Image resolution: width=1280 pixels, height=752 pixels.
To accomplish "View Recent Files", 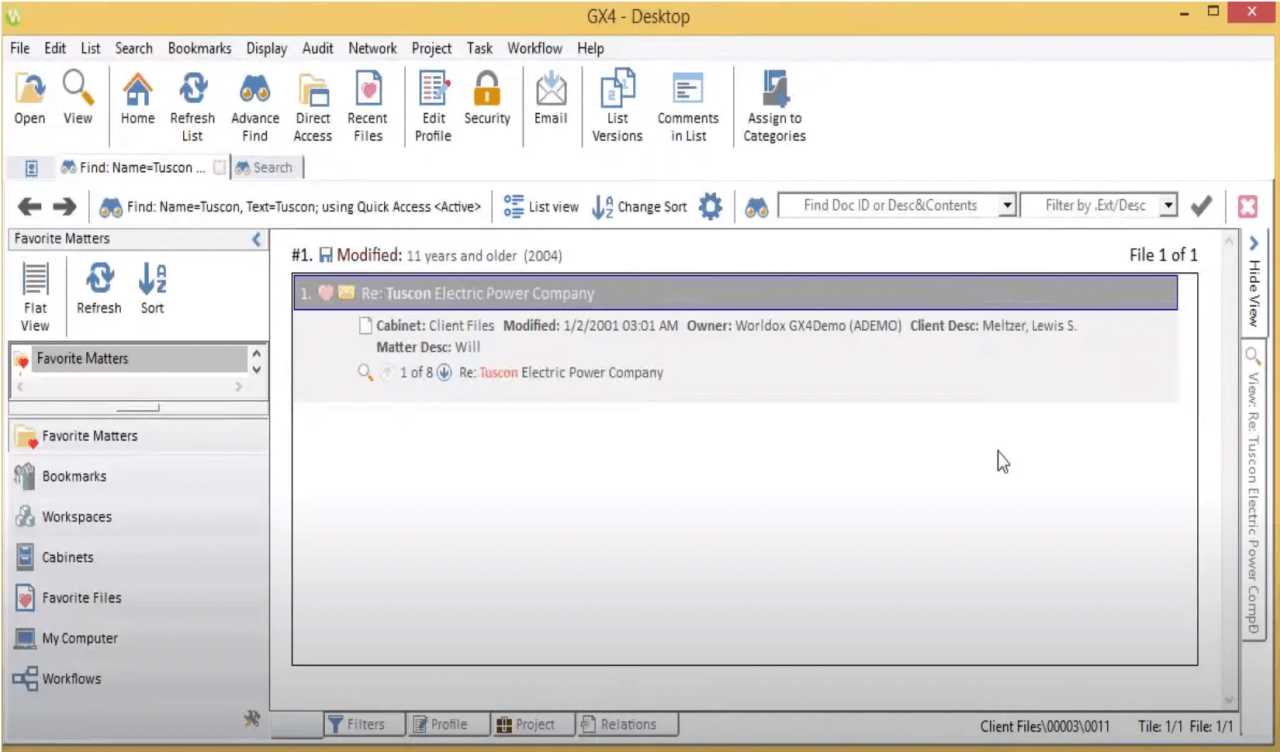I will click(367, 100).
